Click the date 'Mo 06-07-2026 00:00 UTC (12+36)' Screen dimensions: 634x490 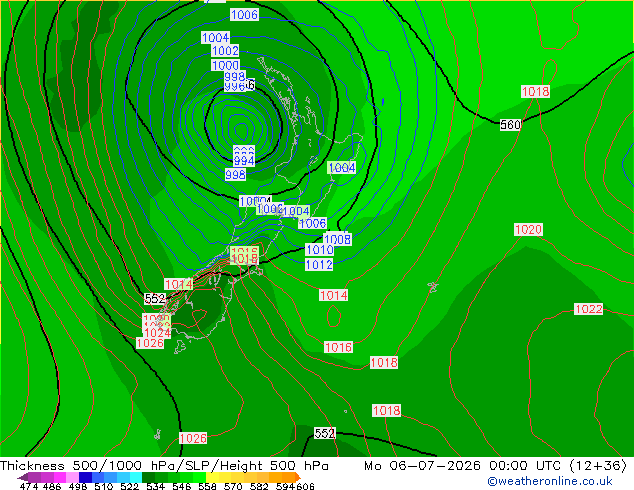click(495, 466)
